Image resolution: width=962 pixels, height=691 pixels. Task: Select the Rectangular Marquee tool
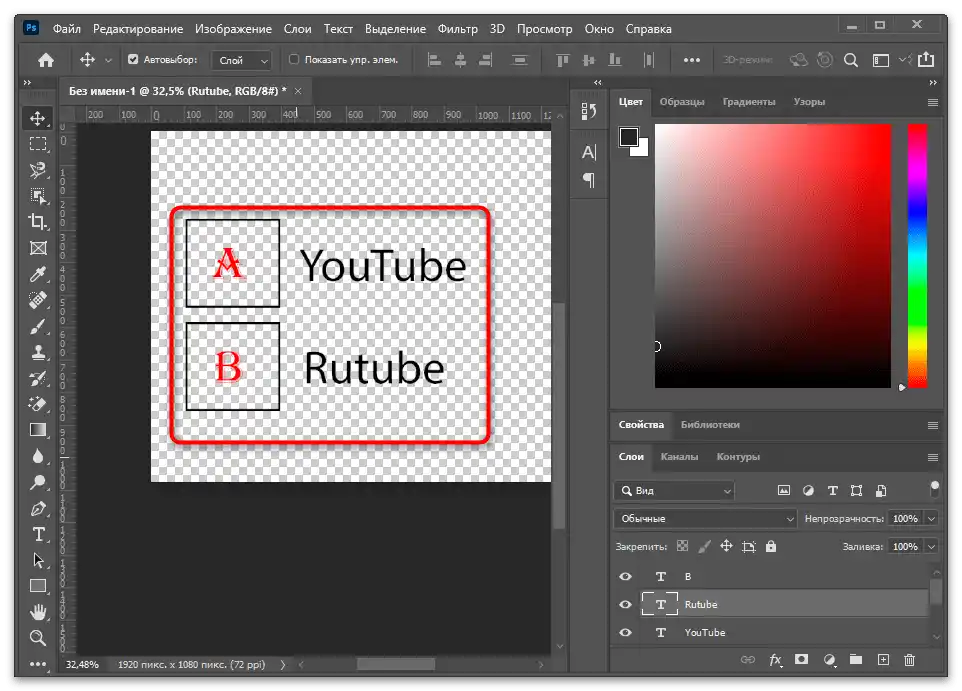[x=38, y=144]
